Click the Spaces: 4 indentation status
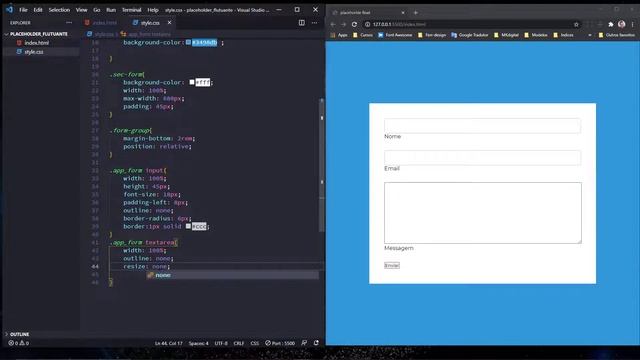The height and width of the screenshot is (360, 640). [x=198, y=343]
